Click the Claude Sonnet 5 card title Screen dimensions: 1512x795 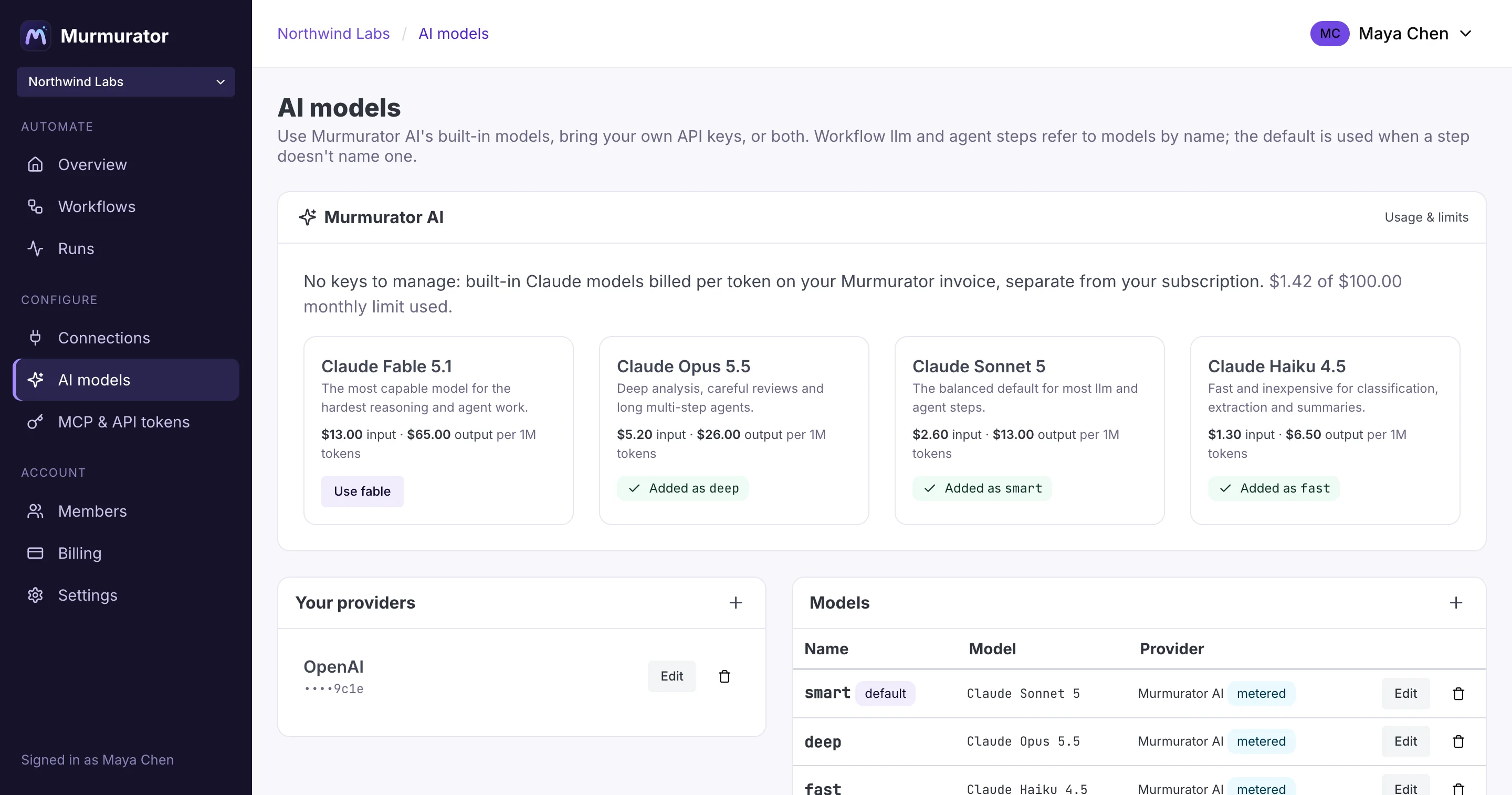[x=979, y=367]
